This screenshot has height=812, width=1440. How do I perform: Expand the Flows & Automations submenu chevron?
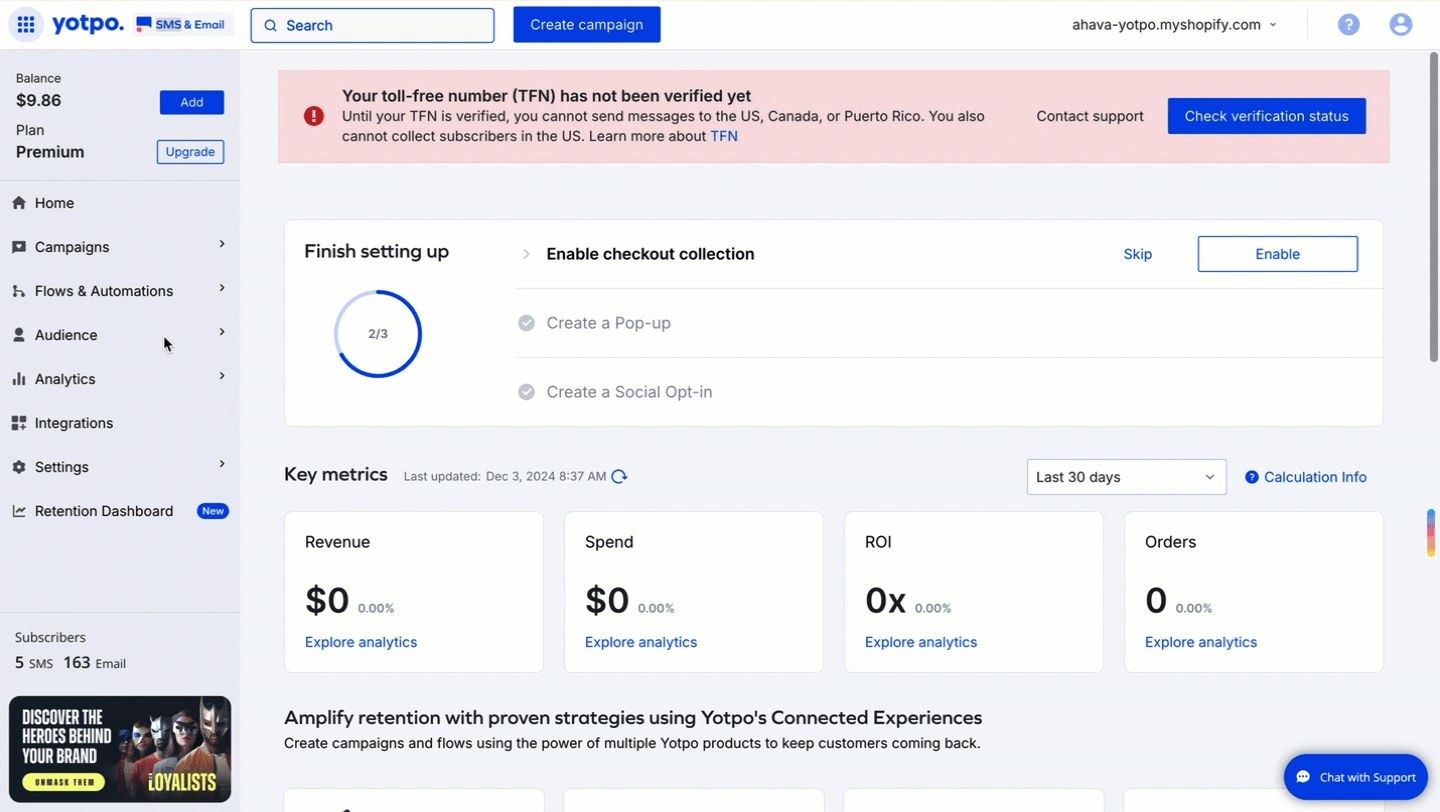(222, 288)
